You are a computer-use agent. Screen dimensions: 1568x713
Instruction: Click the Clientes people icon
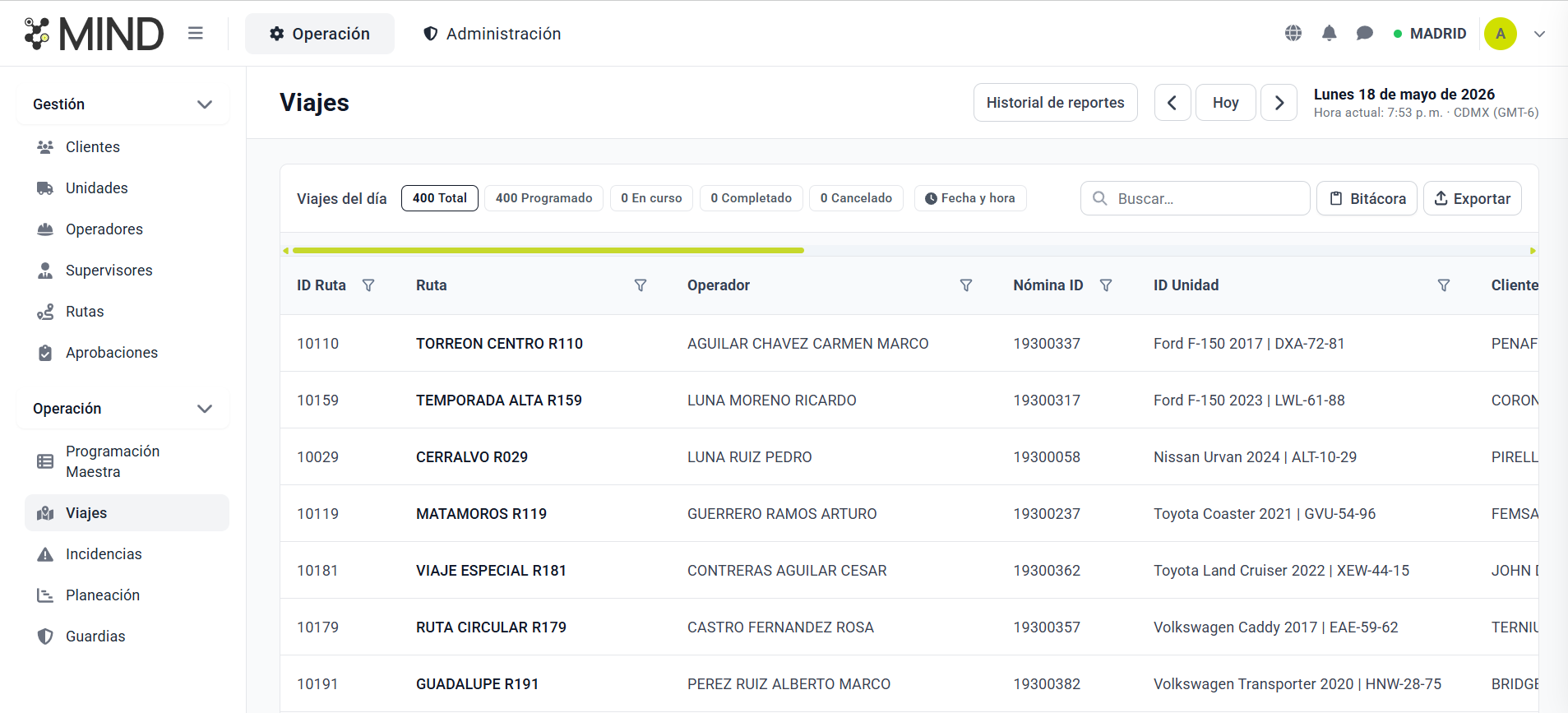pyautogui.click(x=45, y=147)
